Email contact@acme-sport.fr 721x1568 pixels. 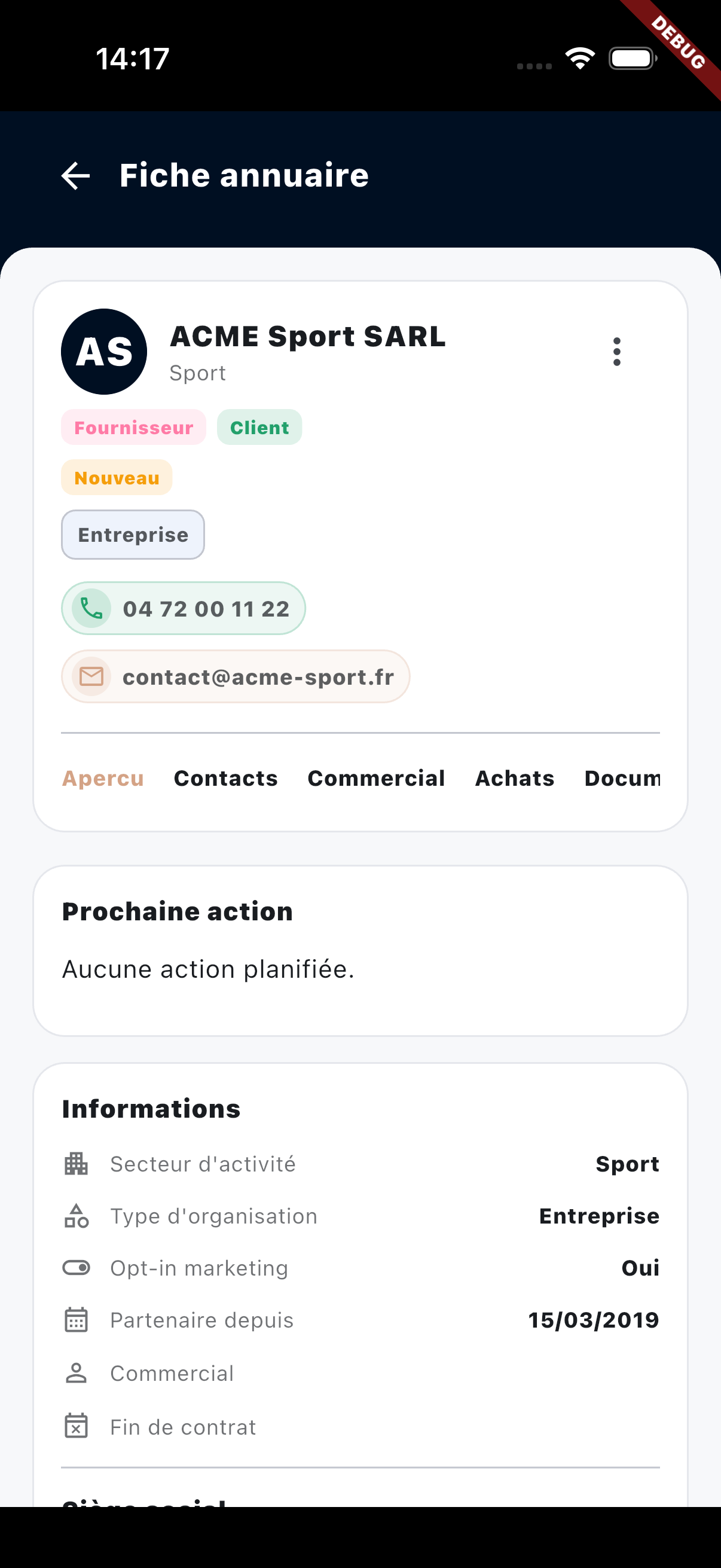236,676
